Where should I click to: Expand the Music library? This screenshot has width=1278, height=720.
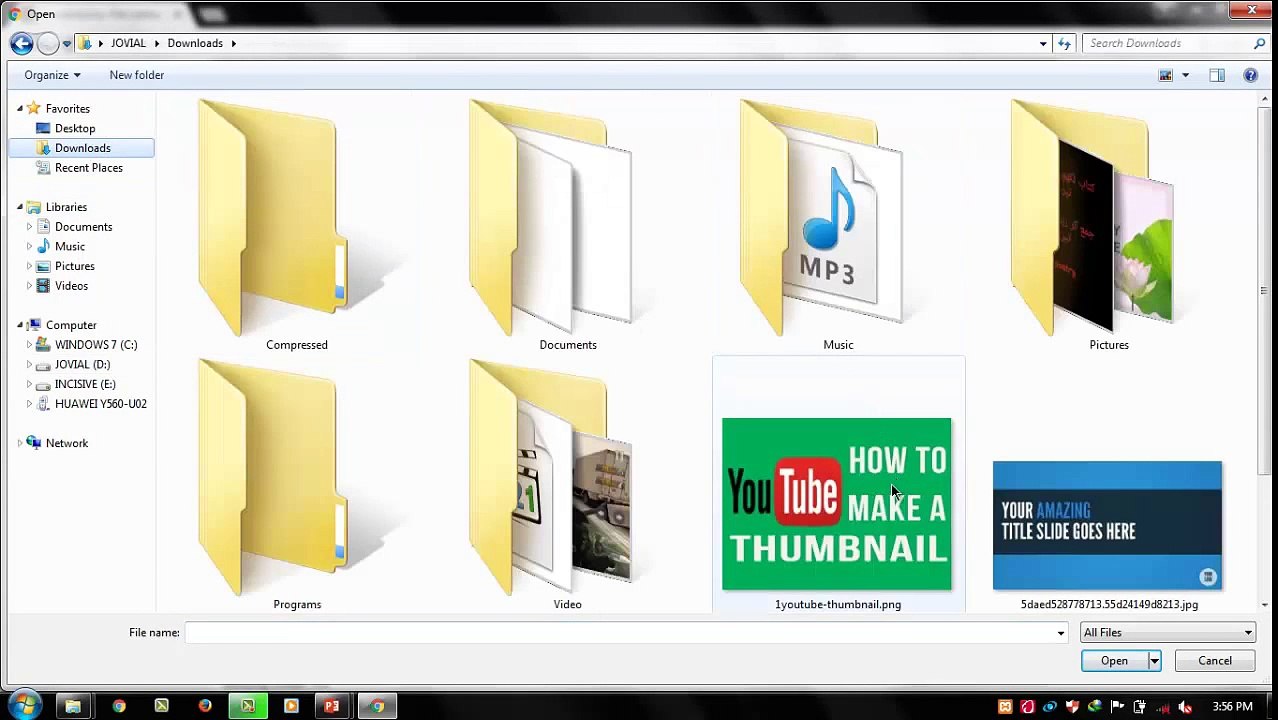tap(29, 246)
